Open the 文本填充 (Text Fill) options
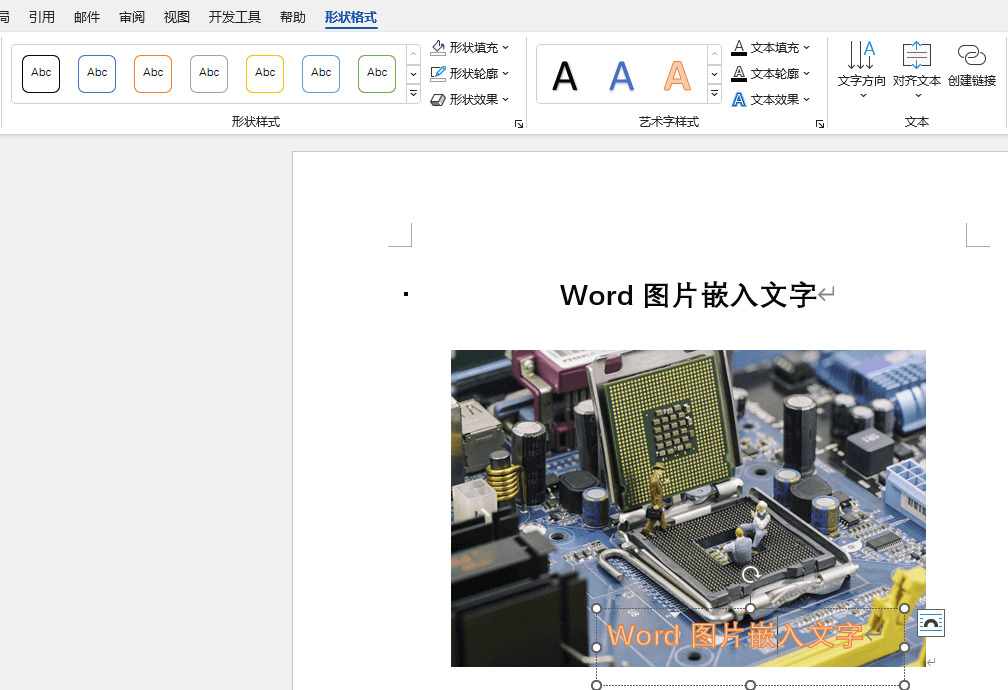The height and width of the screenshot is (690, 1008). coord(771,47)
